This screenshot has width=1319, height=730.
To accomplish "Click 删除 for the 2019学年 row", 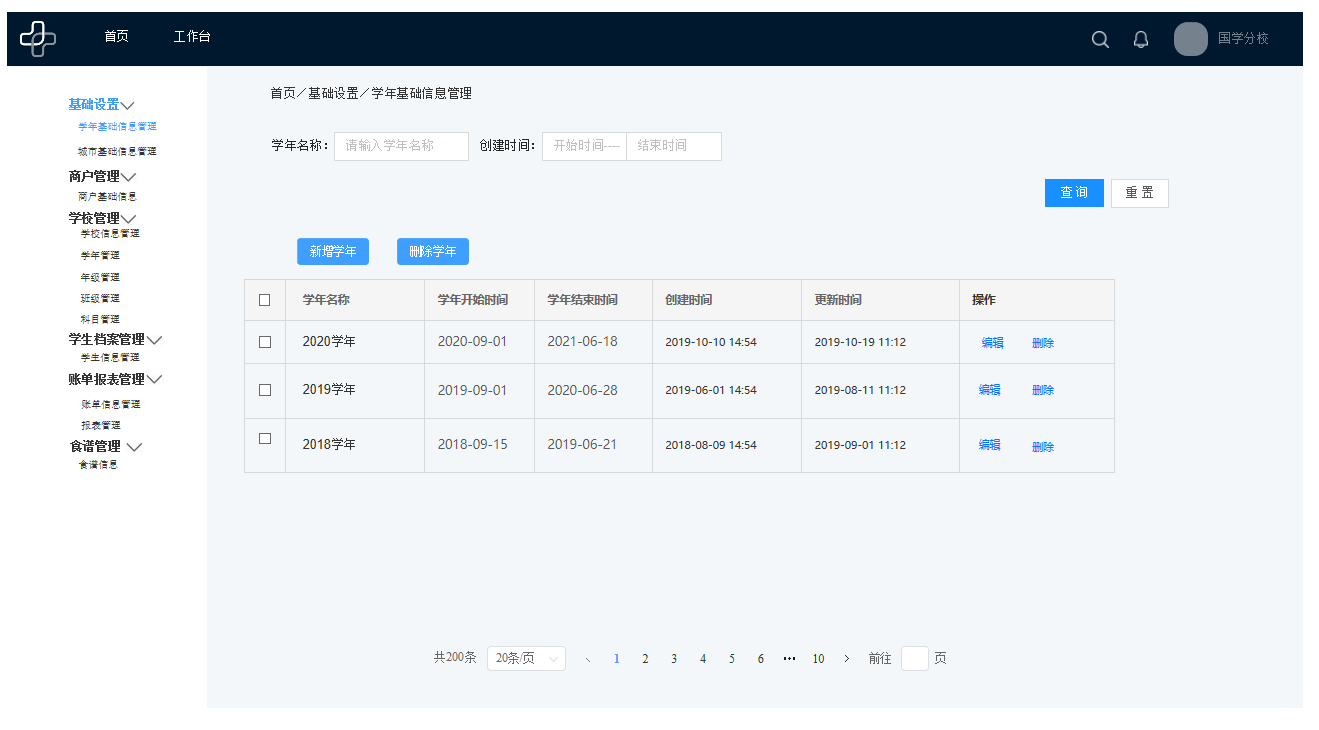I will tap(1043, 390).
